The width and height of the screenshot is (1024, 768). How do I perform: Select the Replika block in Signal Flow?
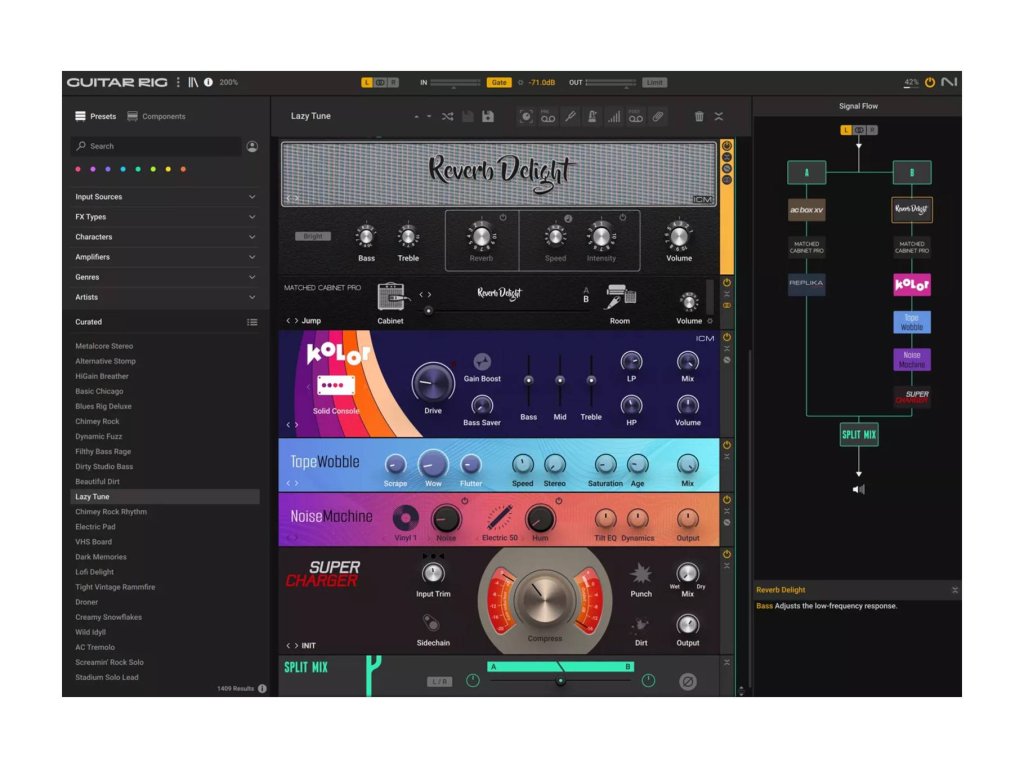pos(807,283)
